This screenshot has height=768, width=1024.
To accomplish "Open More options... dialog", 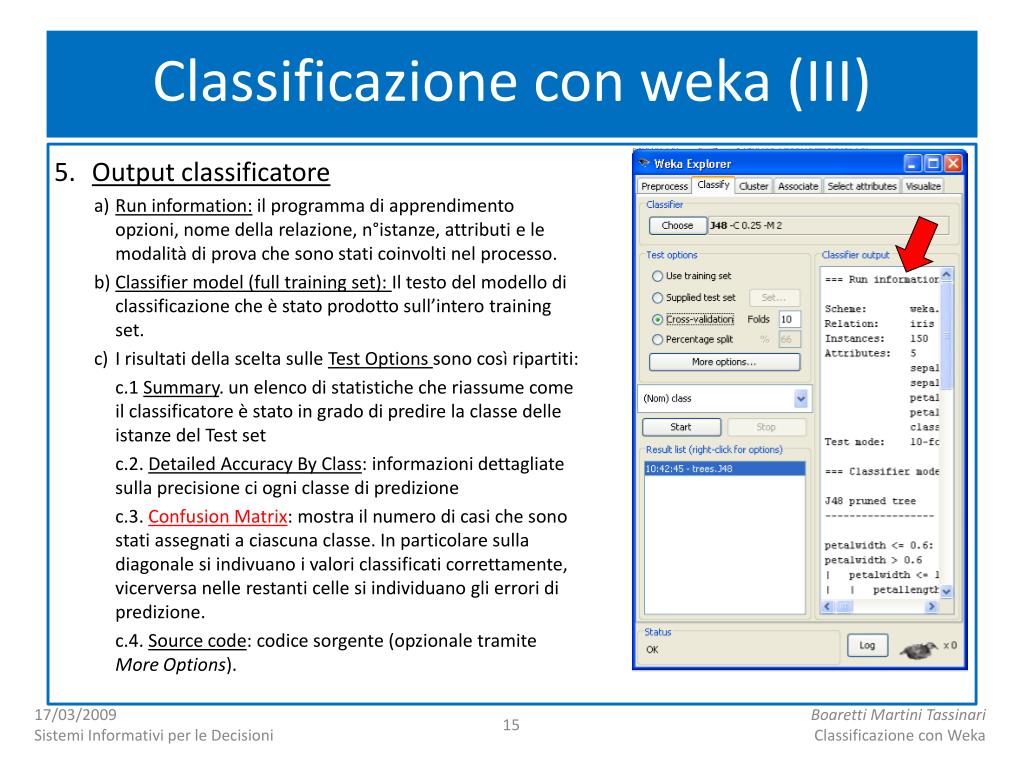I will pyautogui.click(x=724, y=362).
